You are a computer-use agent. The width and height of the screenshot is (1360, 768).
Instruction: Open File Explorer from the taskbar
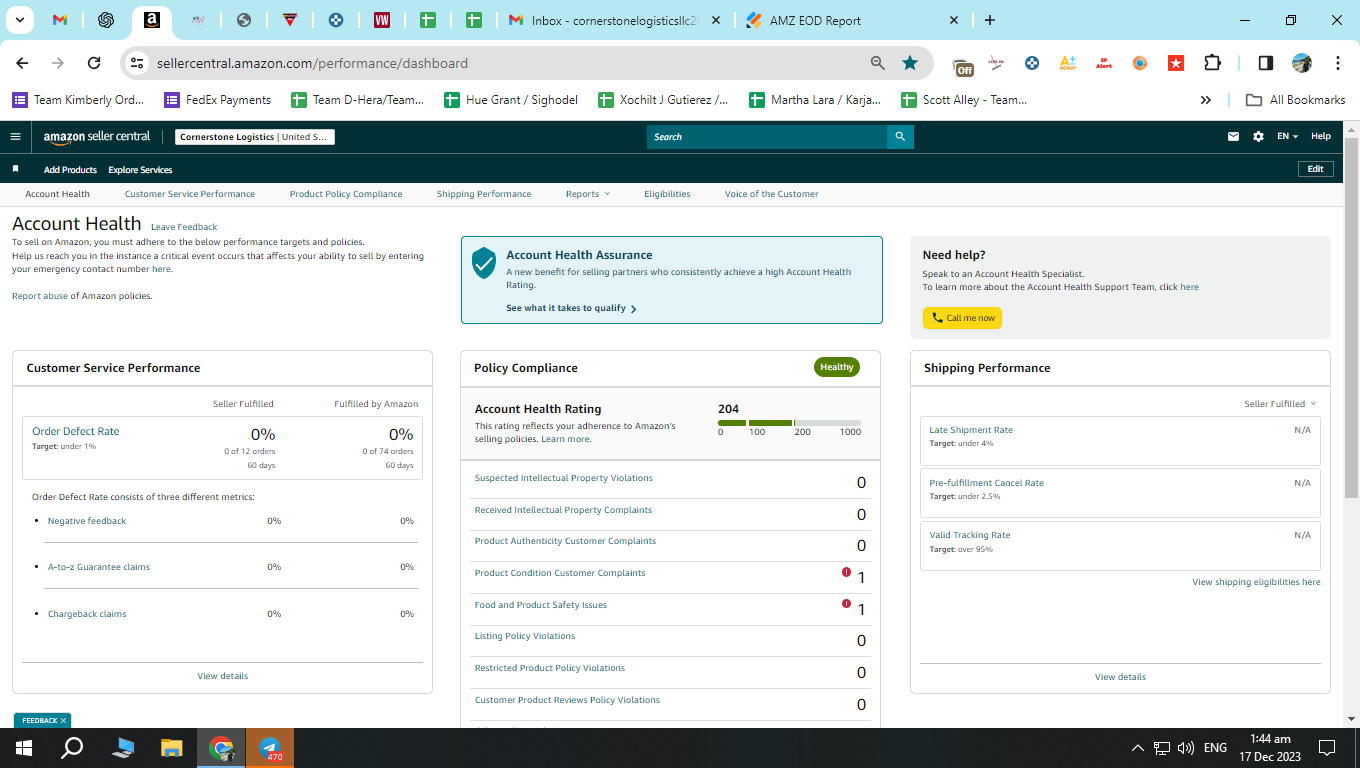click(x=172, y=748)
